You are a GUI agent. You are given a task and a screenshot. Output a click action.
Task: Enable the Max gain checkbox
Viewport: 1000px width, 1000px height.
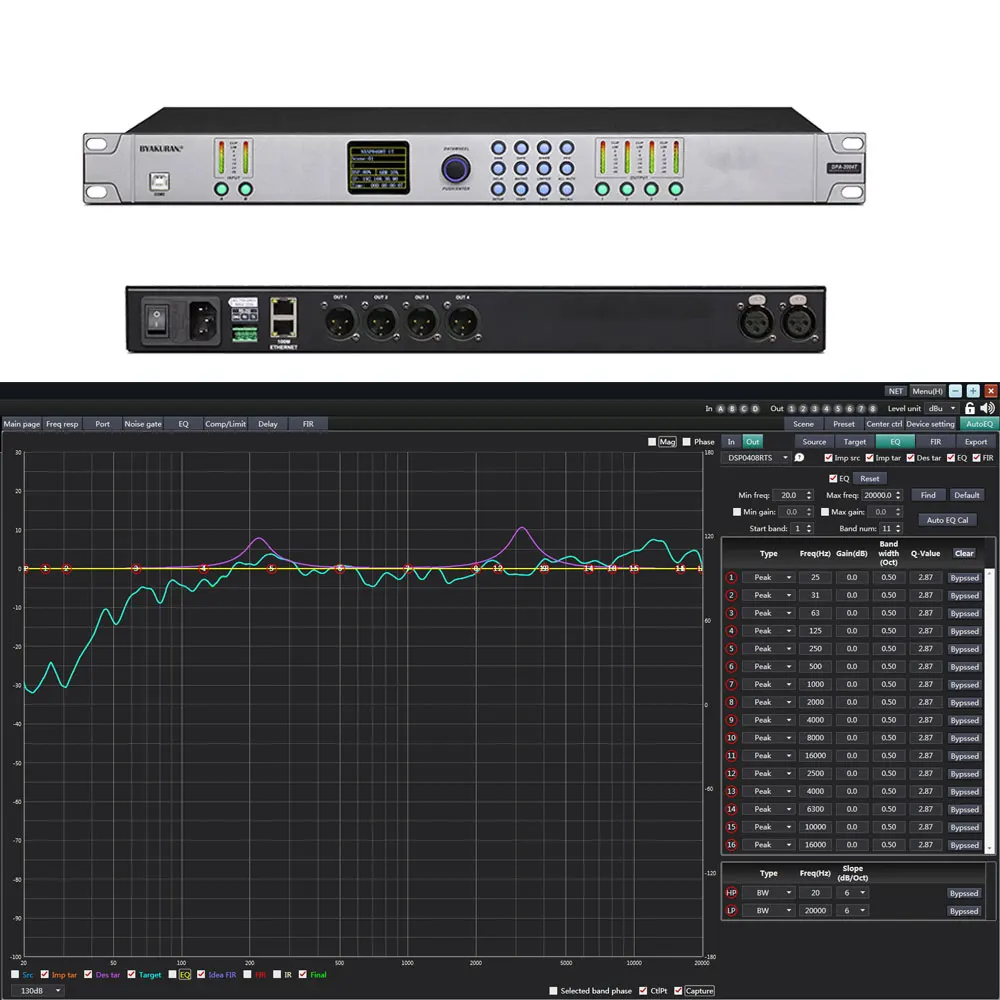825,512
